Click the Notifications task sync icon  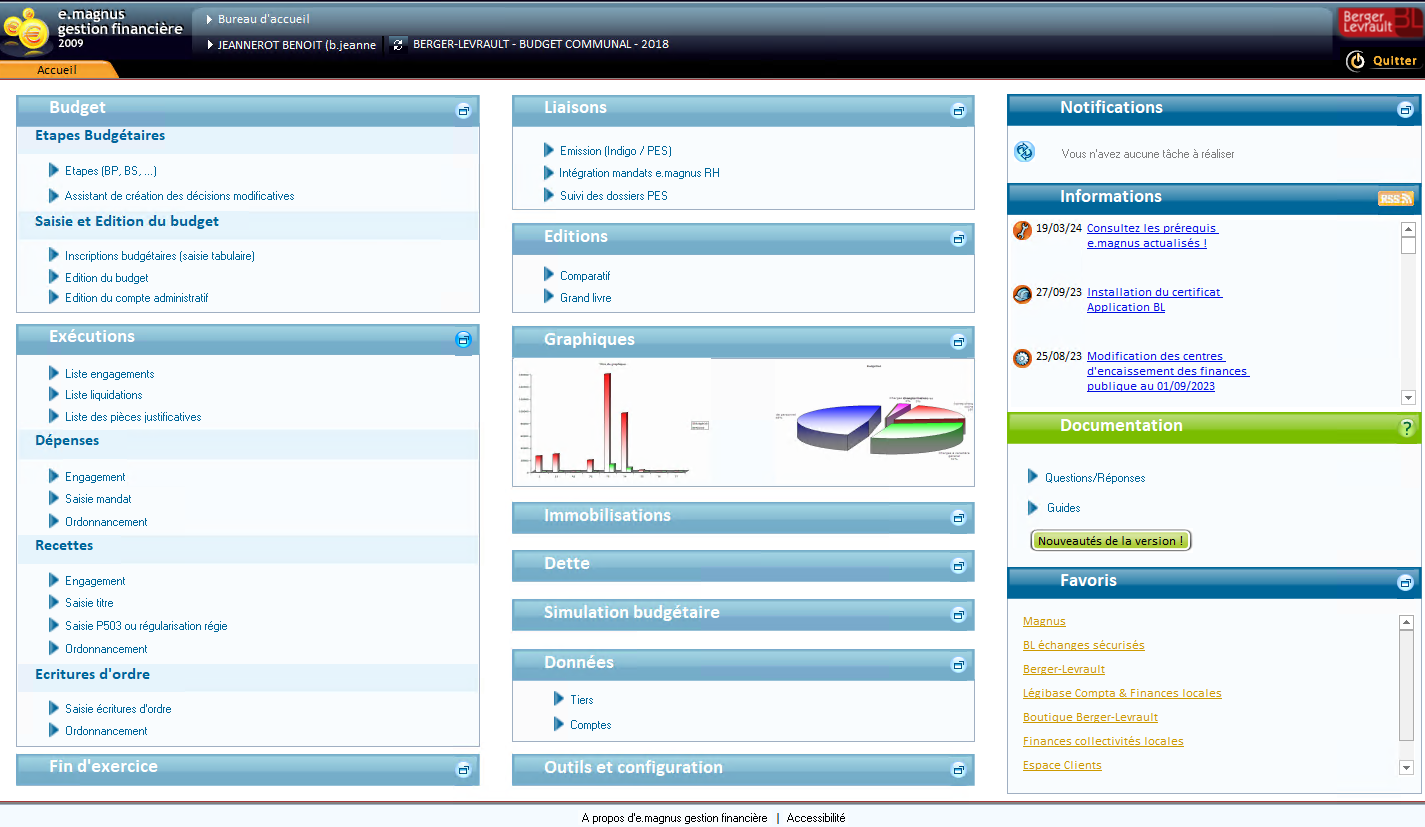(1024, 152)
